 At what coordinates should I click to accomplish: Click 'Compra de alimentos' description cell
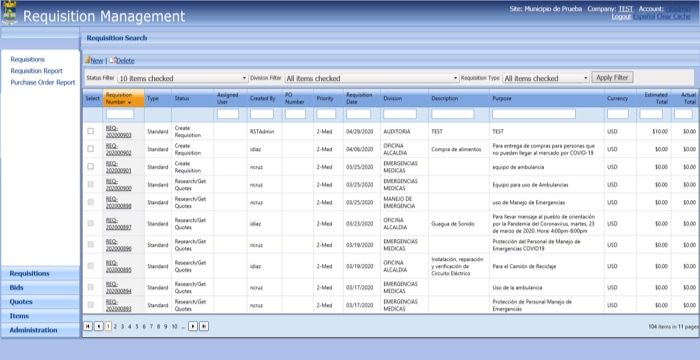tap(456, 149)
